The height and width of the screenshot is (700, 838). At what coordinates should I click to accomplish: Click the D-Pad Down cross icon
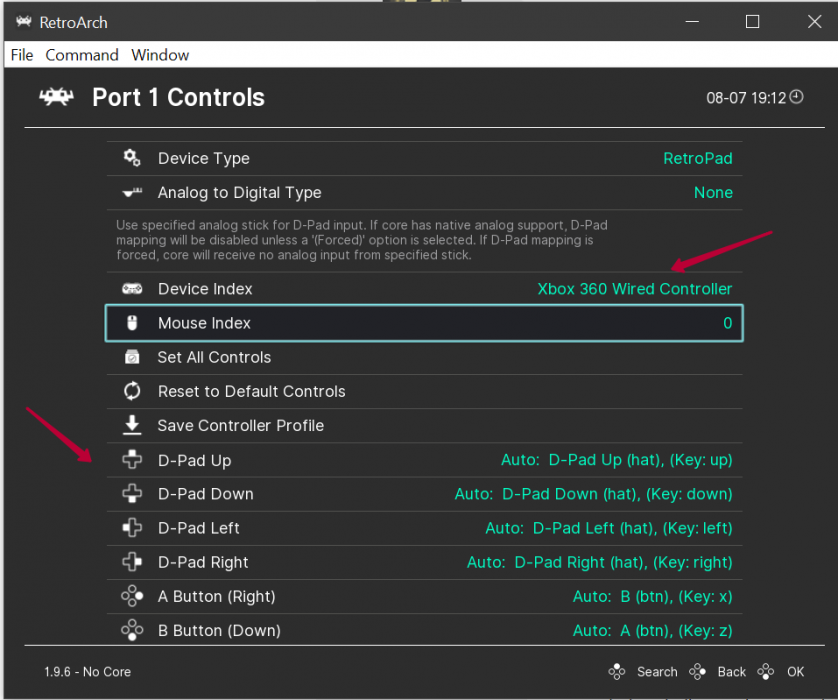tap(132, 494)
